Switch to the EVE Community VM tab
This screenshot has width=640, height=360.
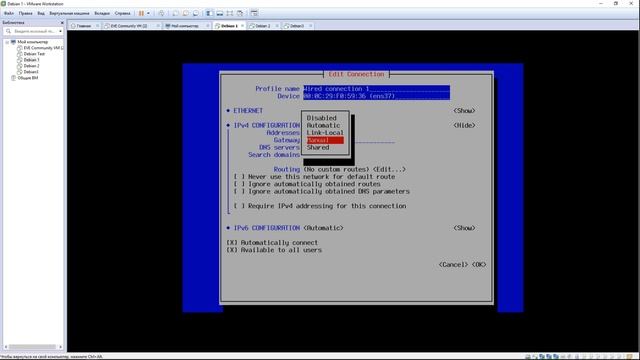tap(129, 26)
